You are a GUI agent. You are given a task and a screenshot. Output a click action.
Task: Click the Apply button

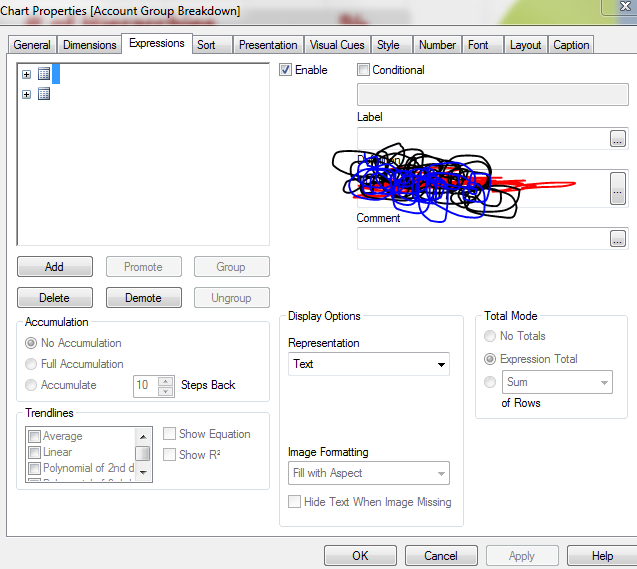click(522, 556)
